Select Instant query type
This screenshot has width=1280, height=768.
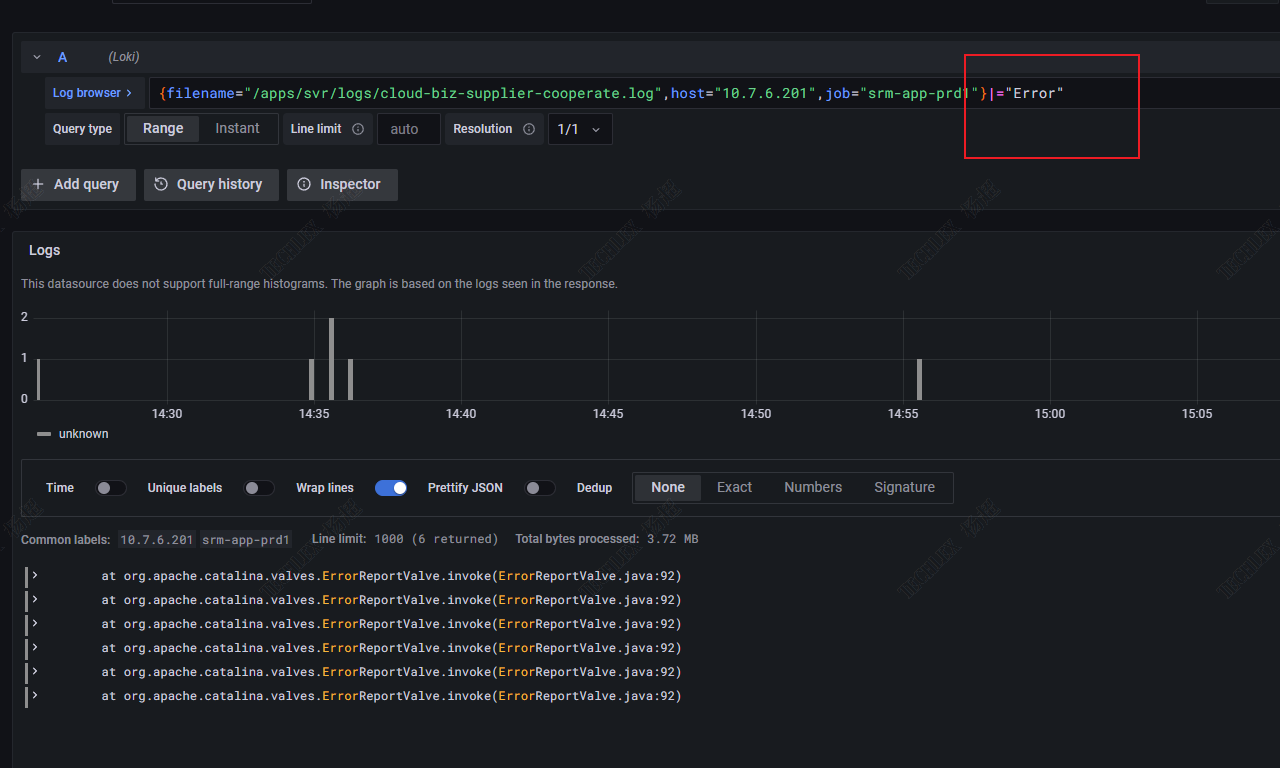pyautogui.click(x=237, y=129)
